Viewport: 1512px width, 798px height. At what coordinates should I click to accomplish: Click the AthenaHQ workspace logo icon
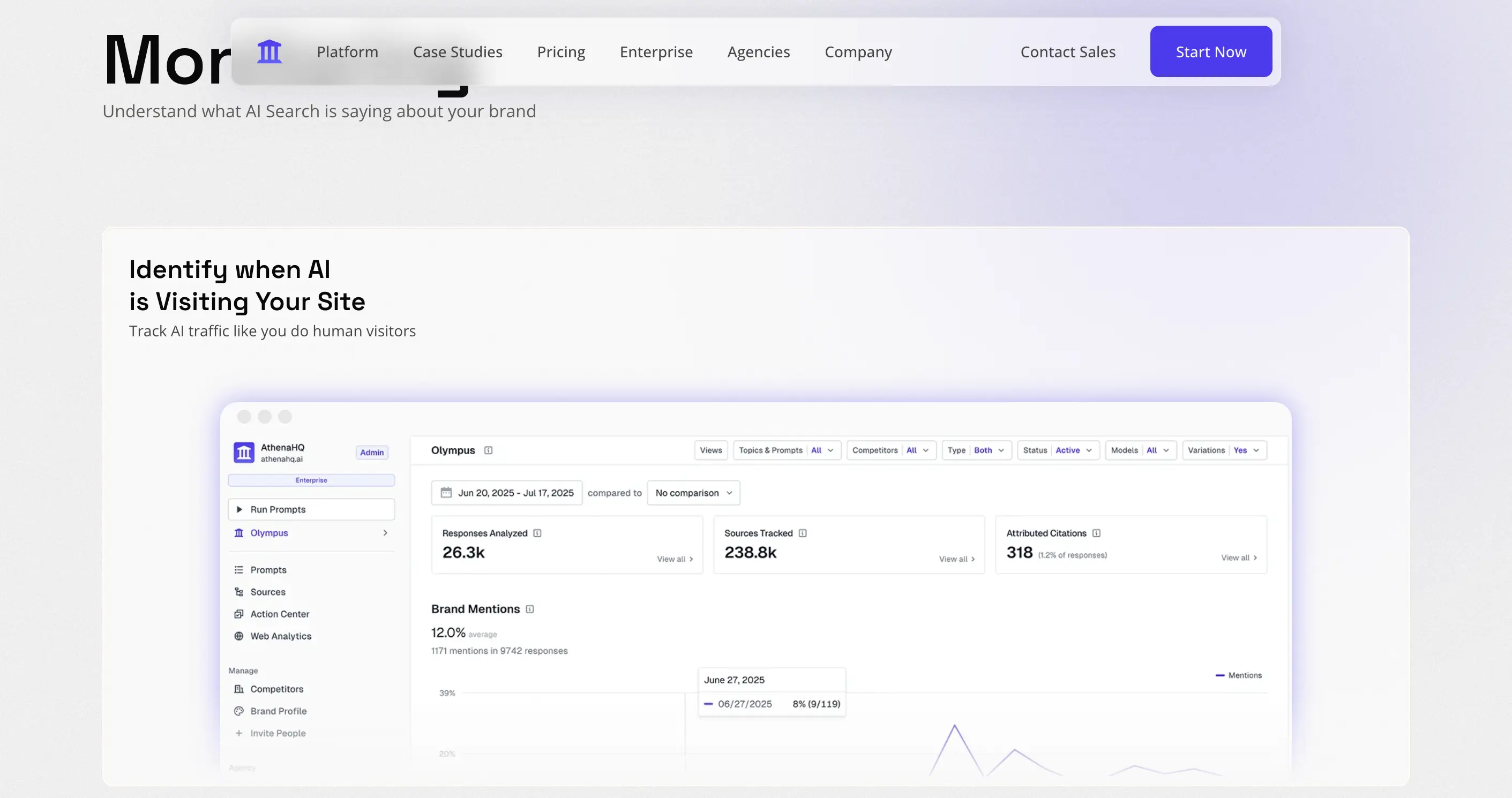click(x=244, y=453)
